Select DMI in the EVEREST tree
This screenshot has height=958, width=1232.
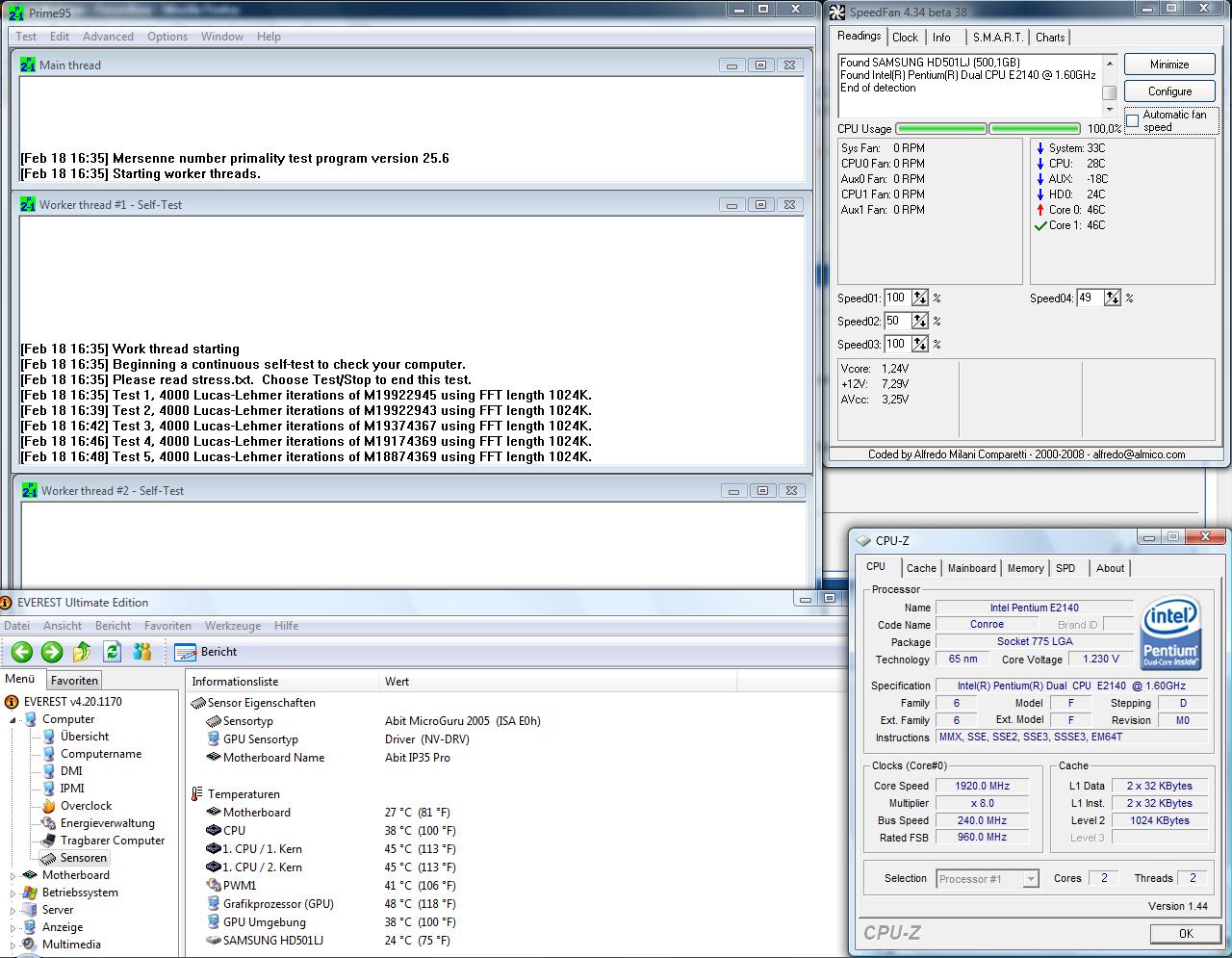(71, 771)
